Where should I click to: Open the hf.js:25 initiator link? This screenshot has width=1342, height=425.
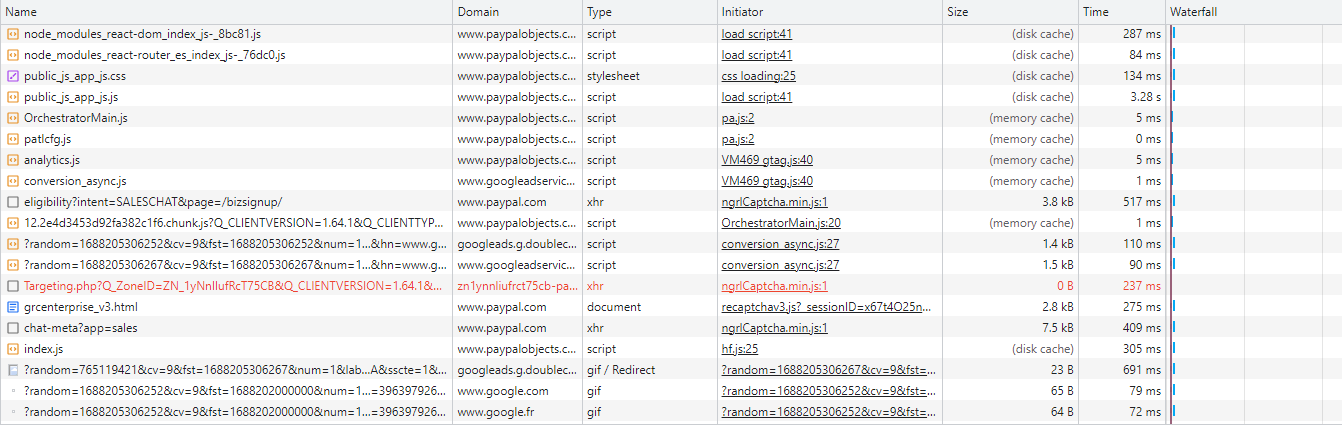point(740,349)
